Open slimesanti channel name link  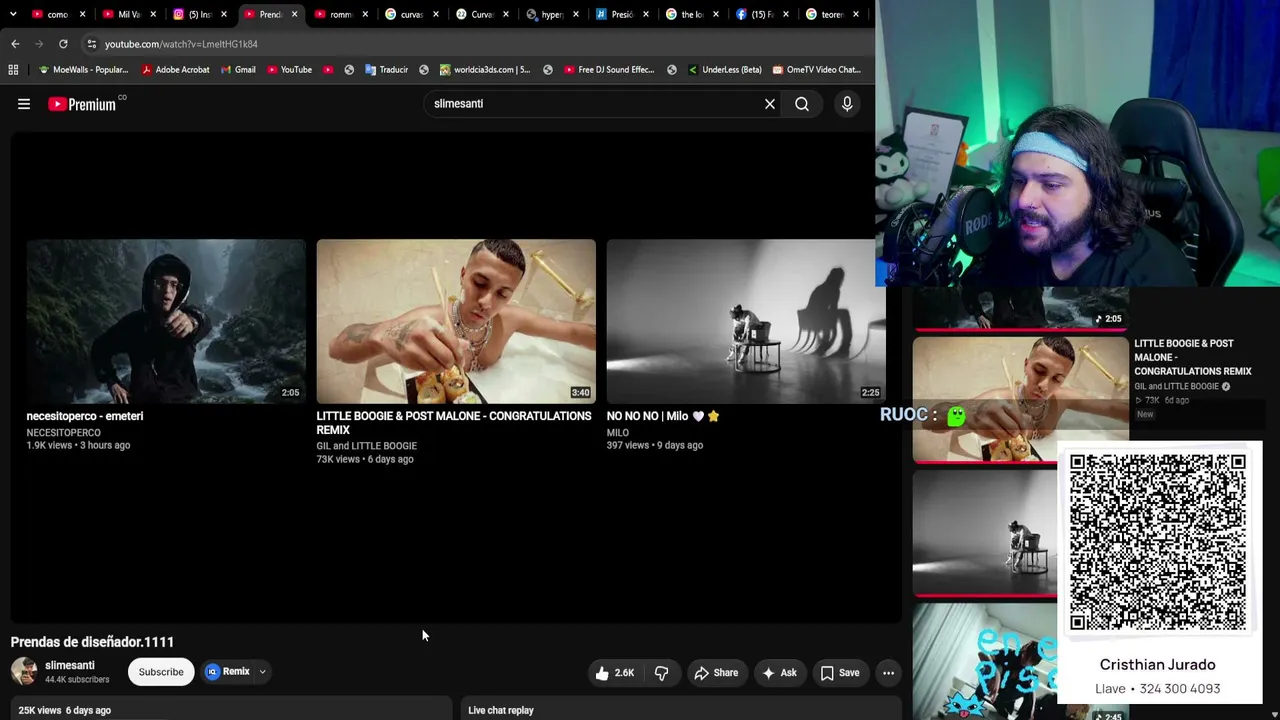(70, 665)
